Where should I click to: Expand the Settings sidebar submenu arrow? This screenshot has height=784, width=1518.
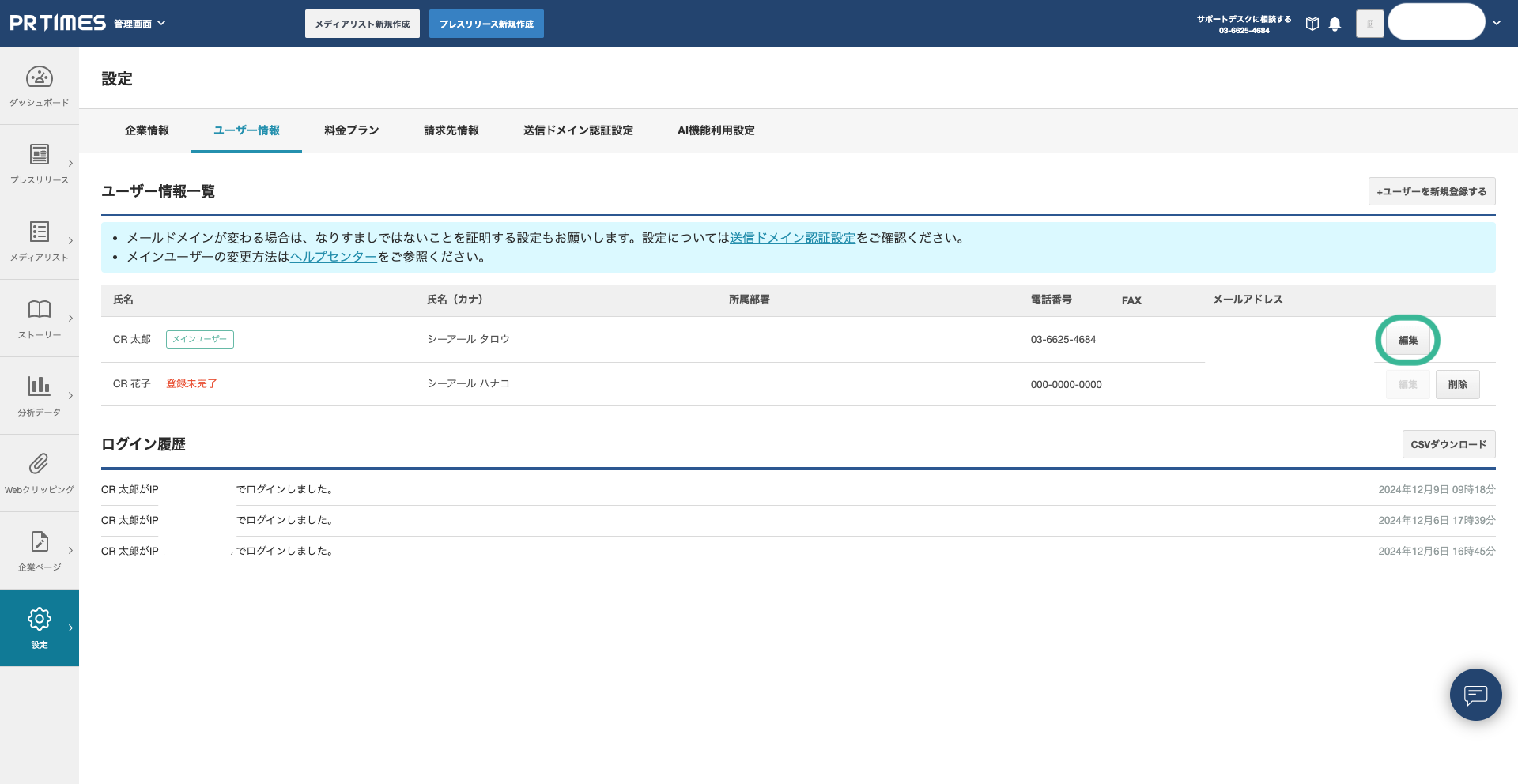pyautogui.click(x=70, y=628)
